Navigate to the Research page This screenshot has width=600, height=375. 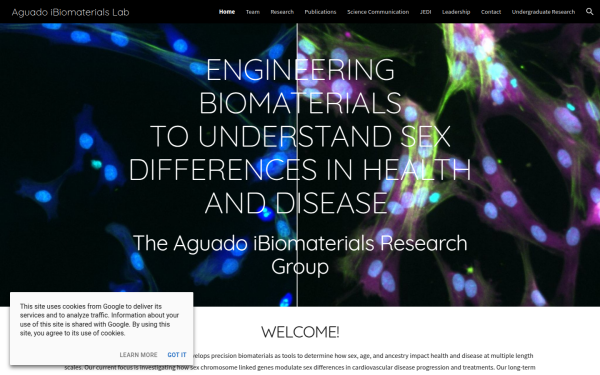point(282,12)
